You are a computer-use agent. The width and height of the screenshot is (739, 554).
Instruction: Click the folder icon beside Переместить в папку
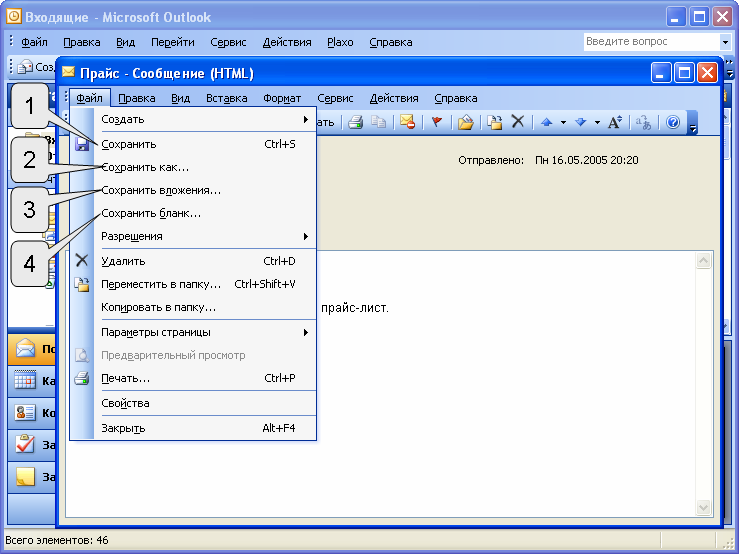[x=82, y=284]
